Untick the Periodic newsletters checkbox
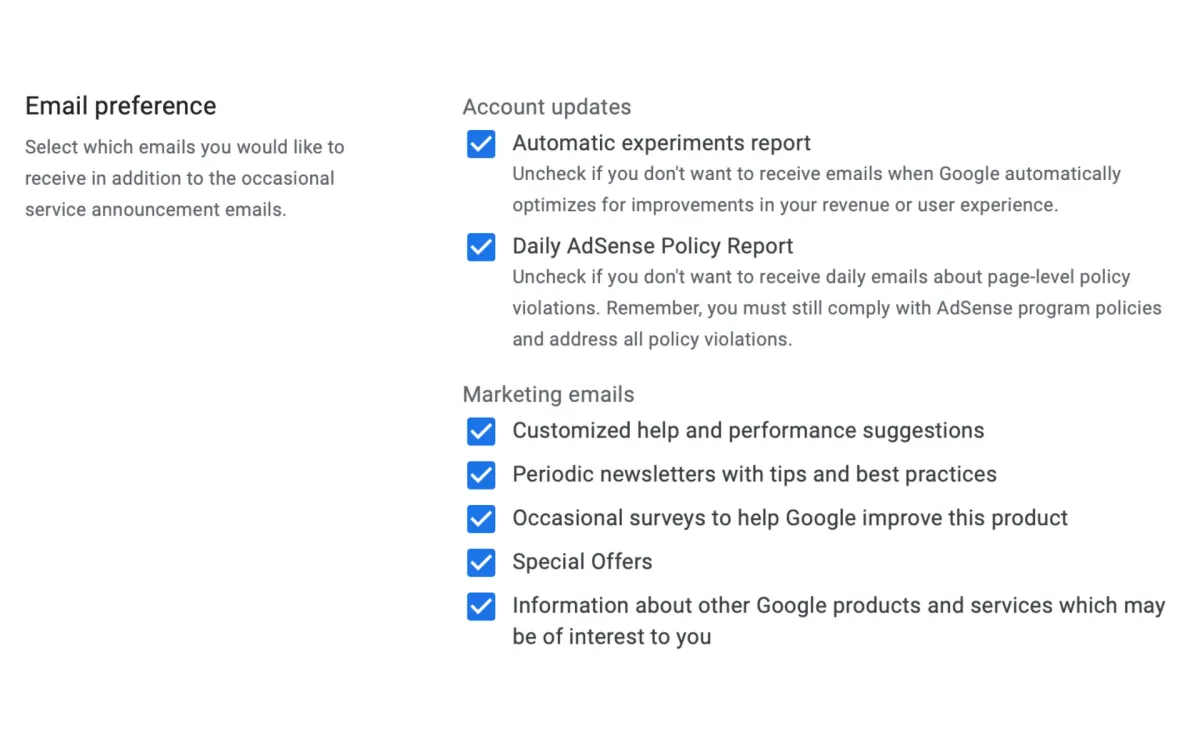This screenshot has width=1200, height=750. coord(481,475)
